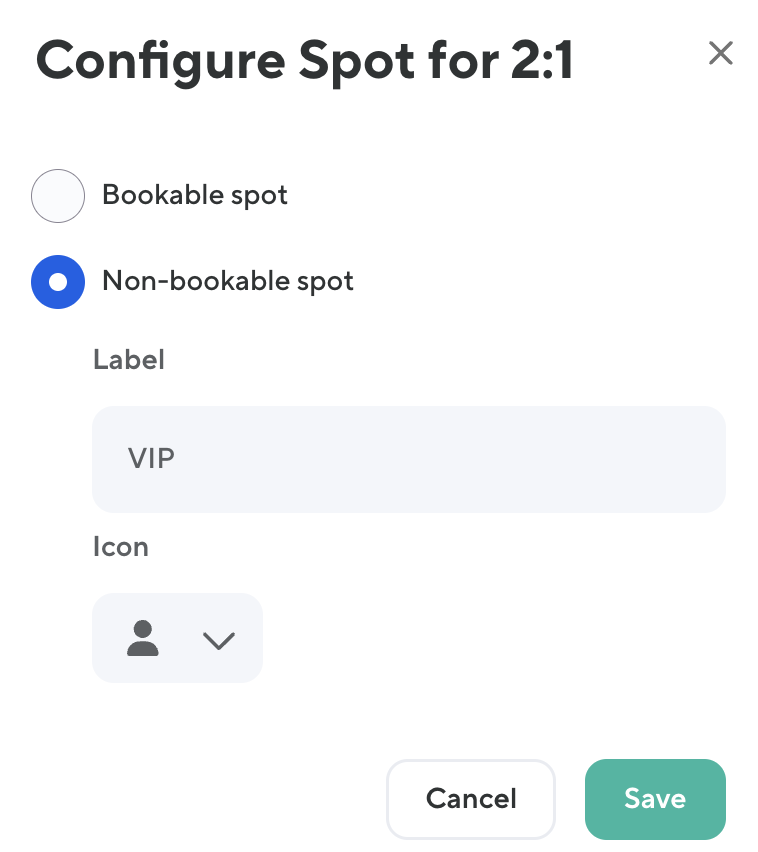Expand the Icon dropdown chevron
The image size is (758, 852).
click(218, 640)
